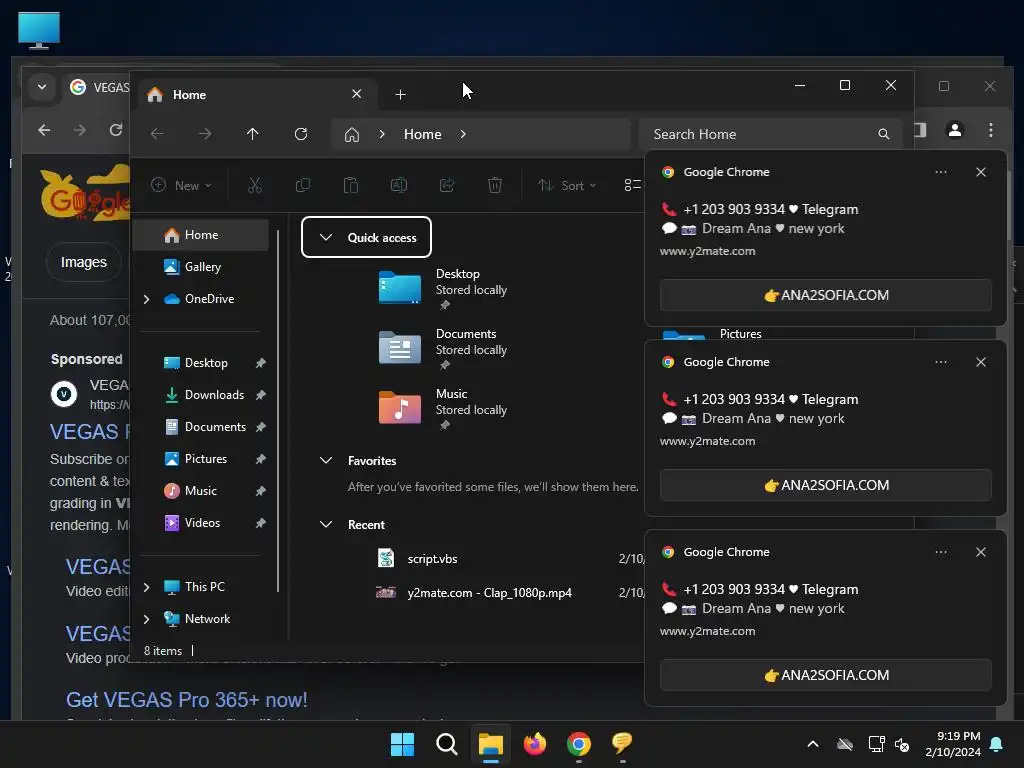Open the Desktop folder in Quick access
Screen dimensions: 1024x768
tap(443, 287)
